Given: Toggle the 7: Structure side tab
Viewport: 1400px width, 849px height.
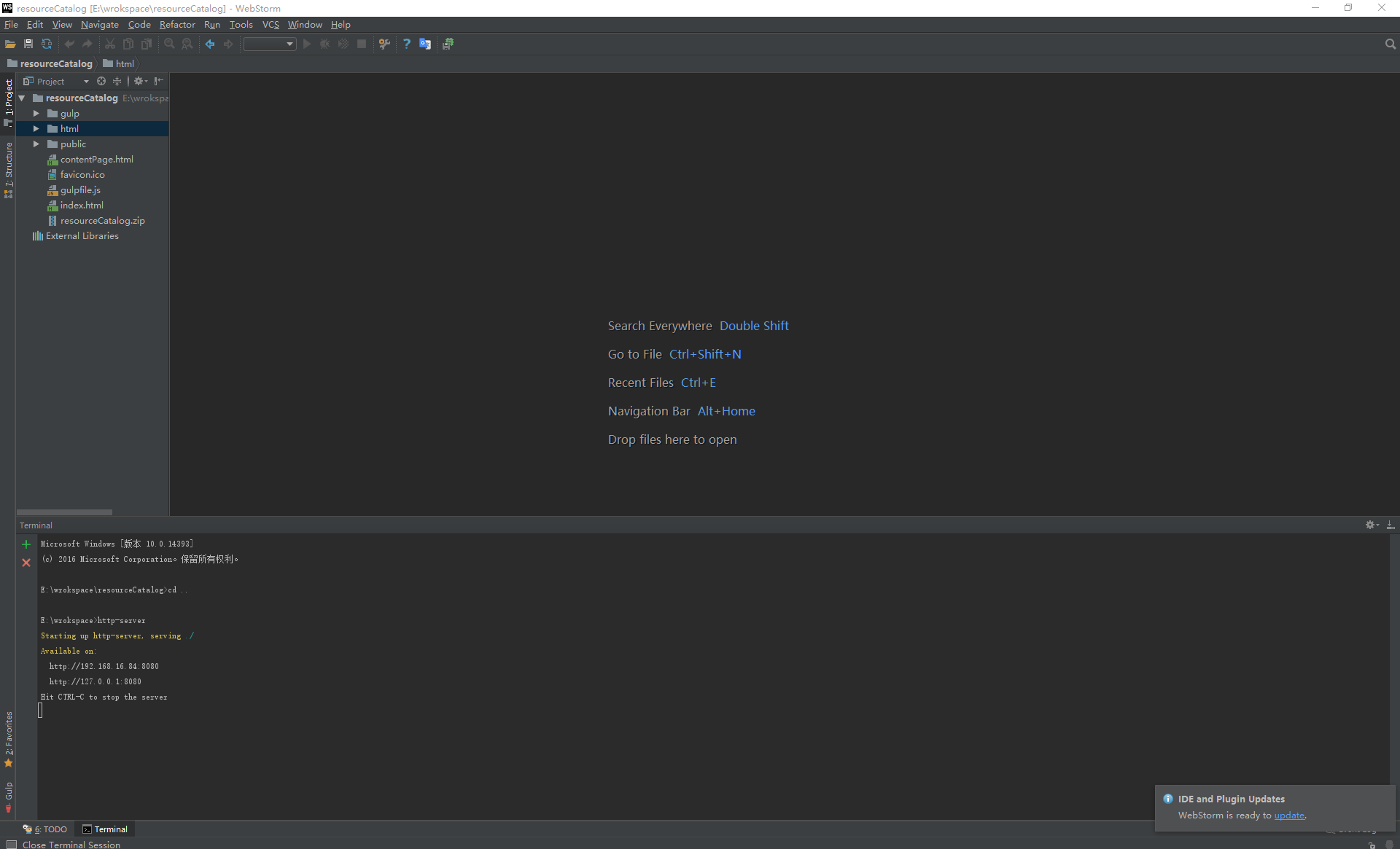Looking at the screenshot, I should pos(8,171).
